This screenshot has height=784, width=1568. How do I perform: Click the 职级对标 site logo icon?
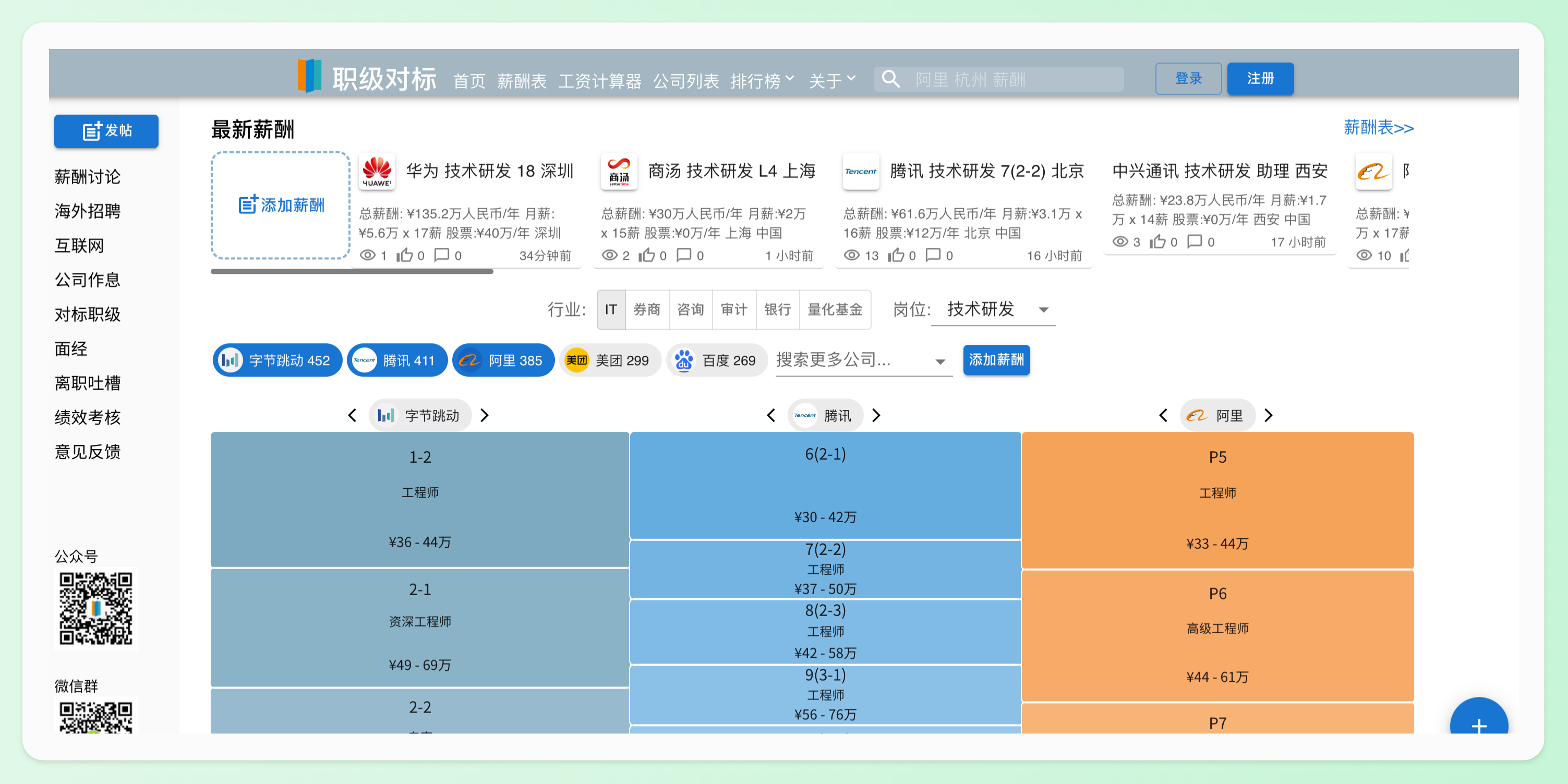tap(309, 77)
